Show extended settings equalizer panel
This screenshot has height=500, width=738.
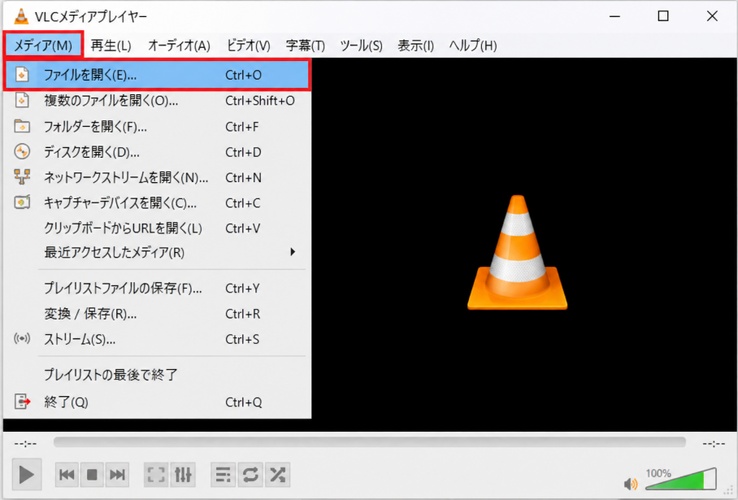pos(183,475)
